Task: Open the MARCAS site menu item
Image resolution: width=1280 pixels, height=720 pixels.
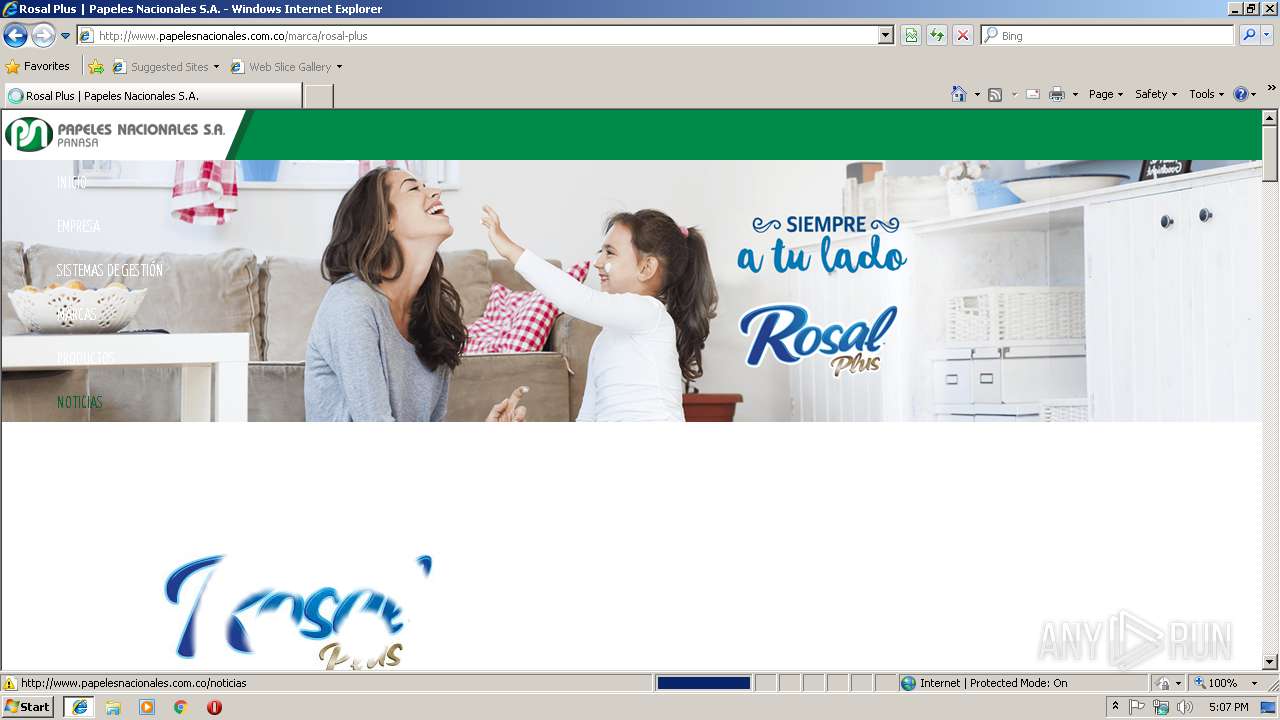Action: [x=77, y=315]
